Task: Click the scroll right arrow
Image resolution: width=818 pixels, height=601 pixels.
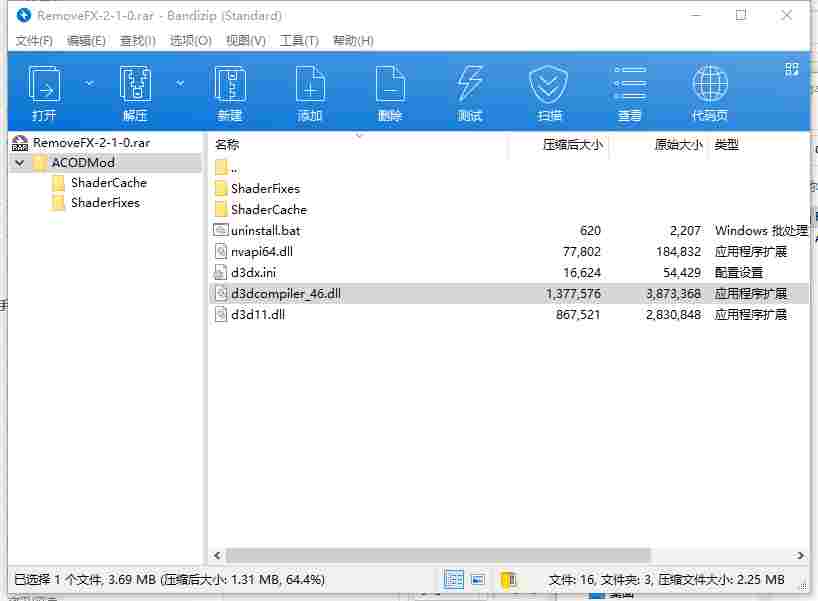Action: 801,556
